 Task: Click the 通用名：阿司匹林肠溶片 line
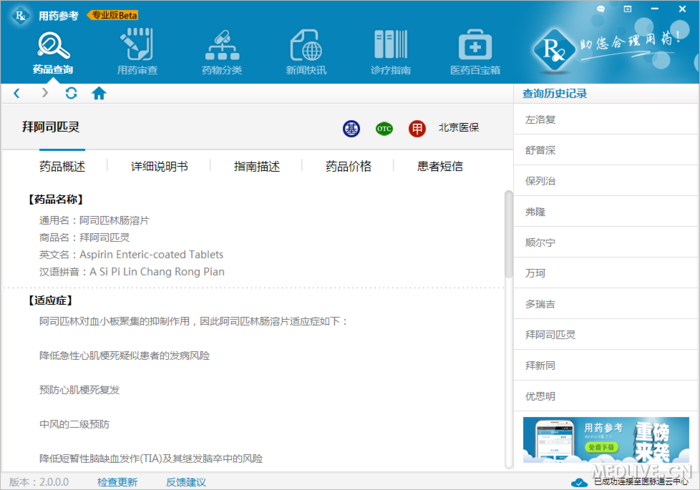coord(94,220)
